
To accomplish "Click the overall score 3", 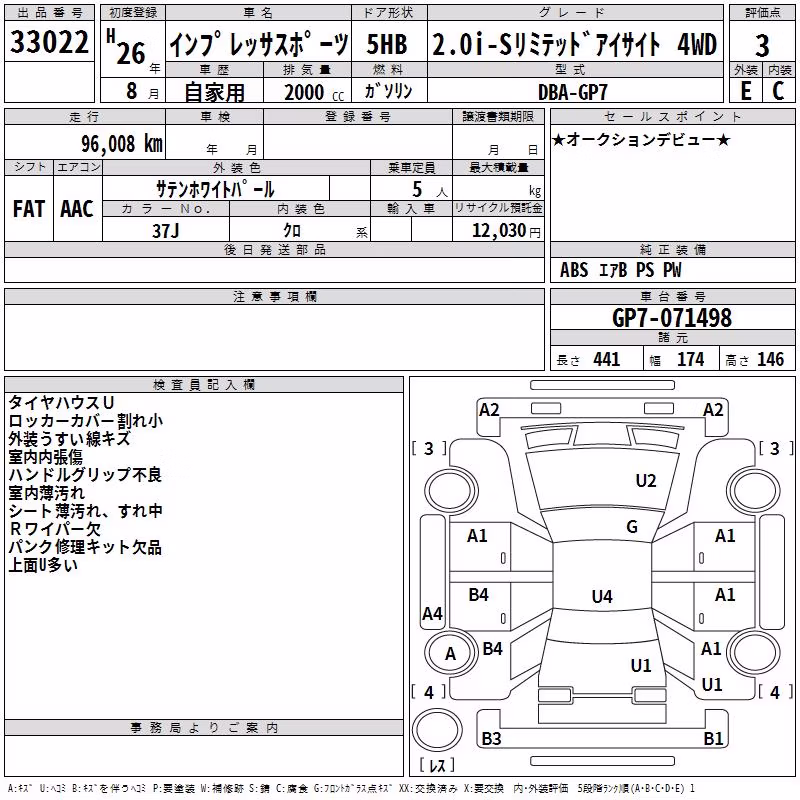I will coord(762,45).
